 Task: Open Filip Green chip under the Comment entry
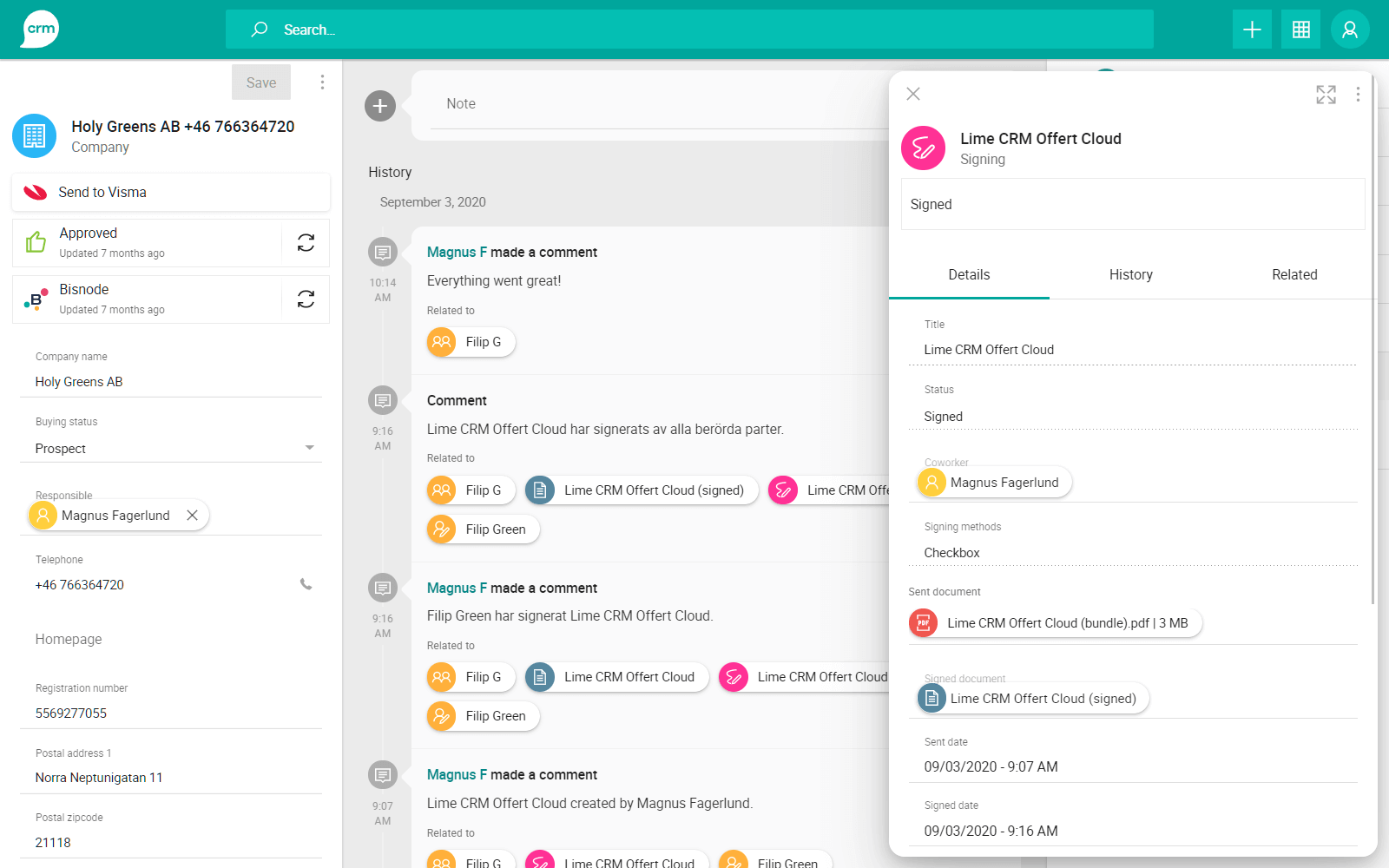484,529
